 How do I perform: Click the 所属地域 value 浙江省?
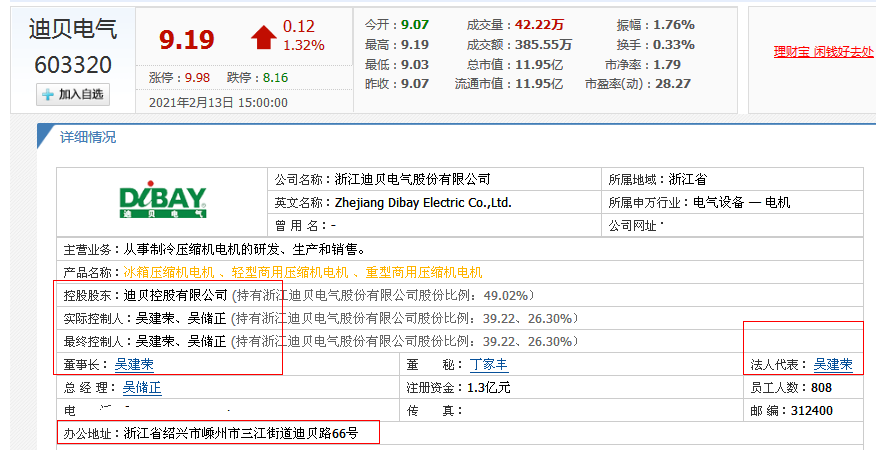coord(688,179)
